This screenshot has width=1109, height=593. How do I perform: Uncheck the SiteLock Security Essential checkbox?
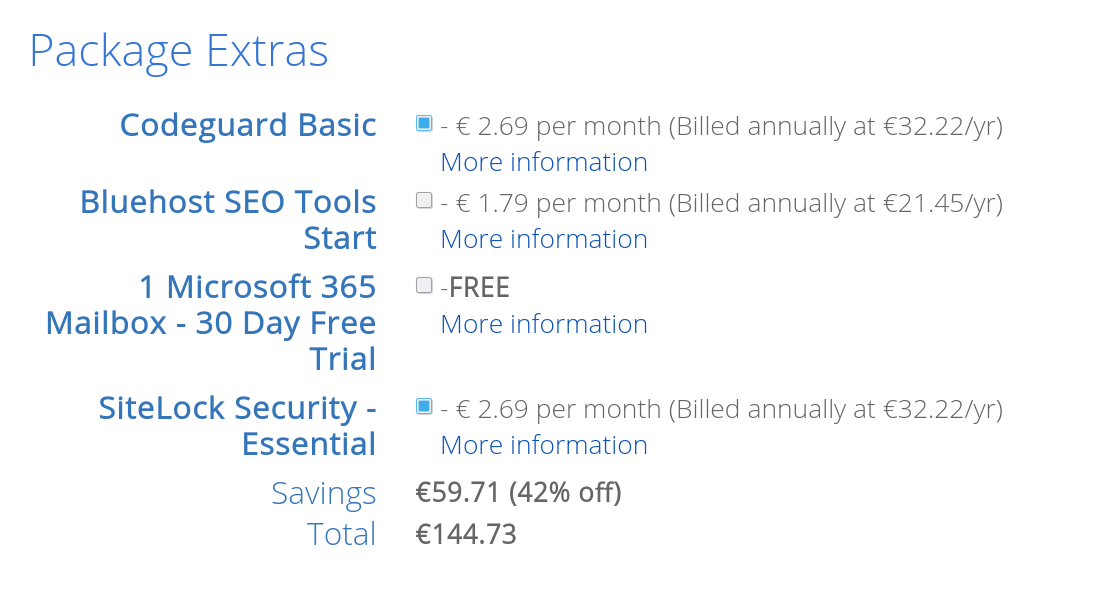[x=424, y=406]
